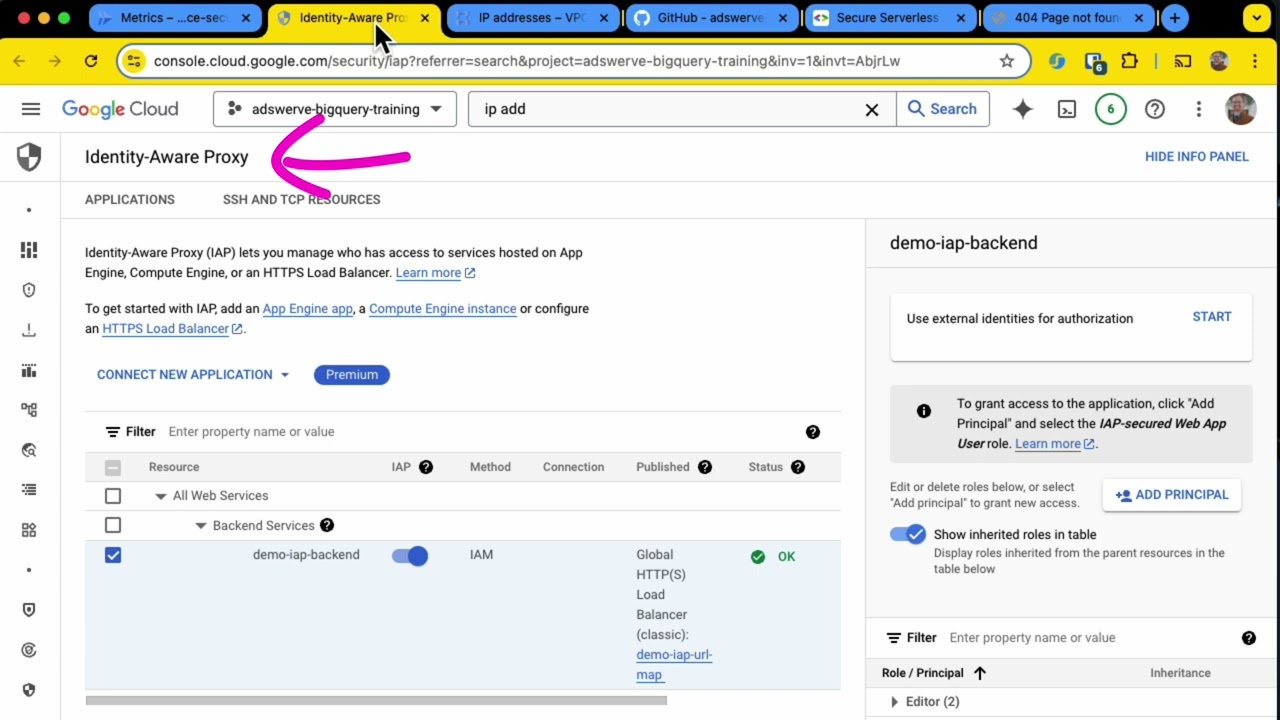Open the three-dot settings menu in the console header

coord(1198,109)
